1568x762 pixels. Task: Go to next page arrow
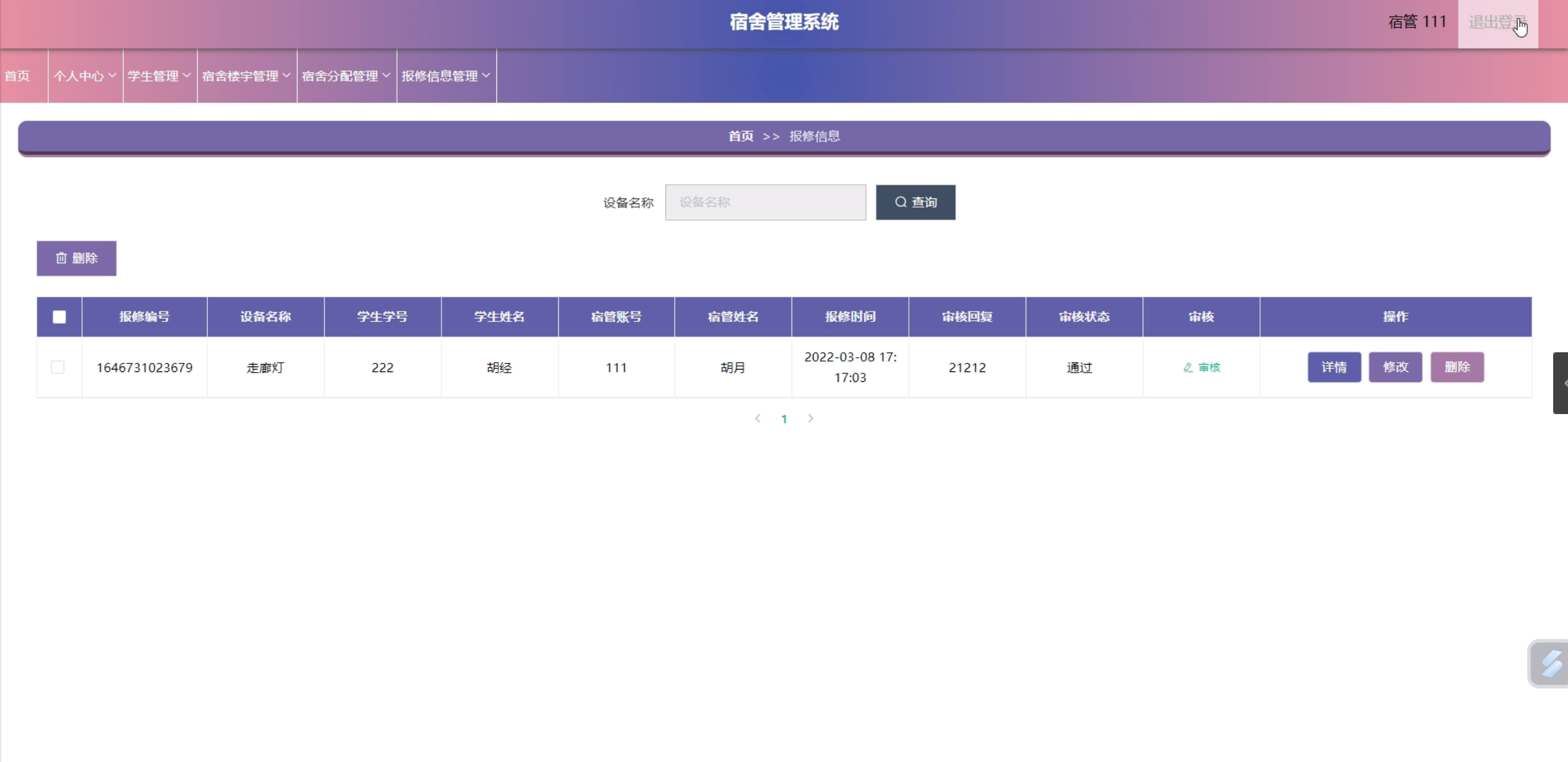click(x=811, y=418)
